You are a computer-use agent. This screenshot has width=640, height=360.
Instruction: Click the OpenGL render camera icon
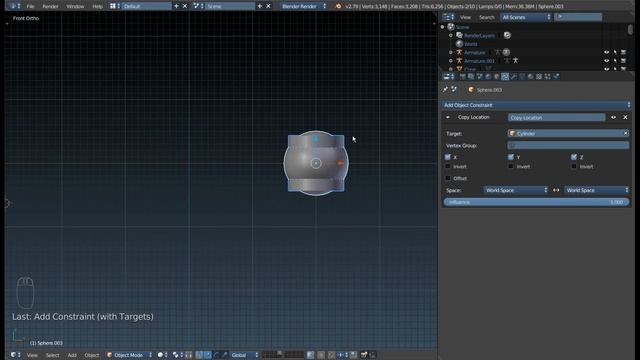364,355
